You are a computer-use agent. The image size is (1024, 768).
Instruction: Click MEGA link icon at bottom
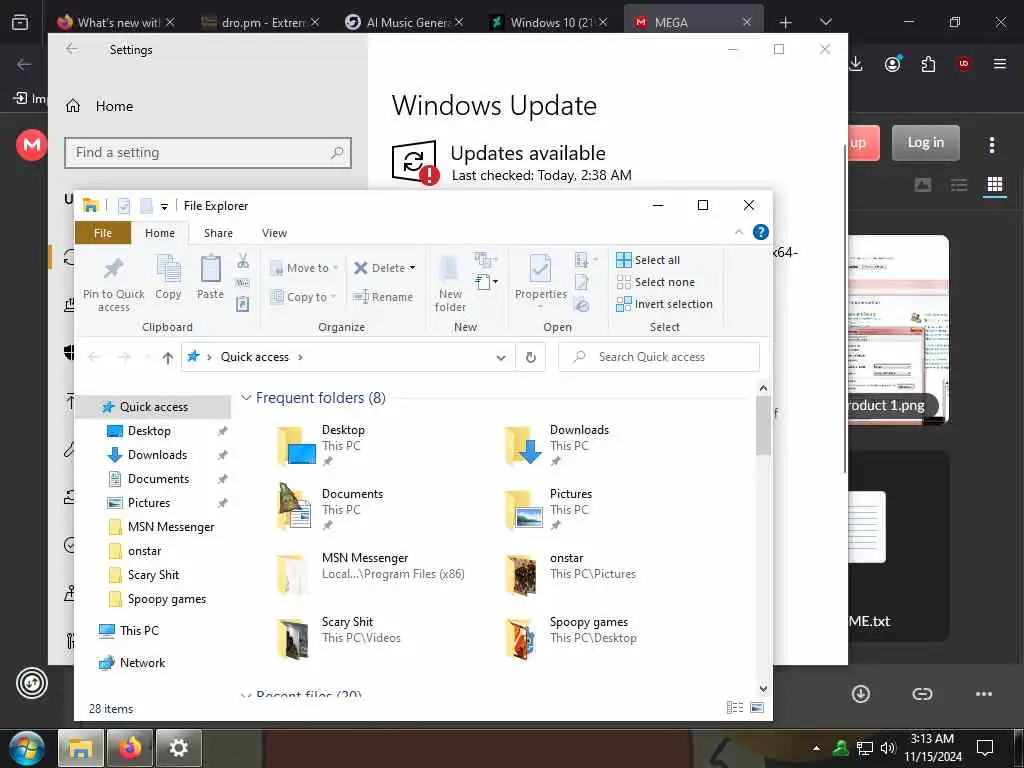pos(922,694)
